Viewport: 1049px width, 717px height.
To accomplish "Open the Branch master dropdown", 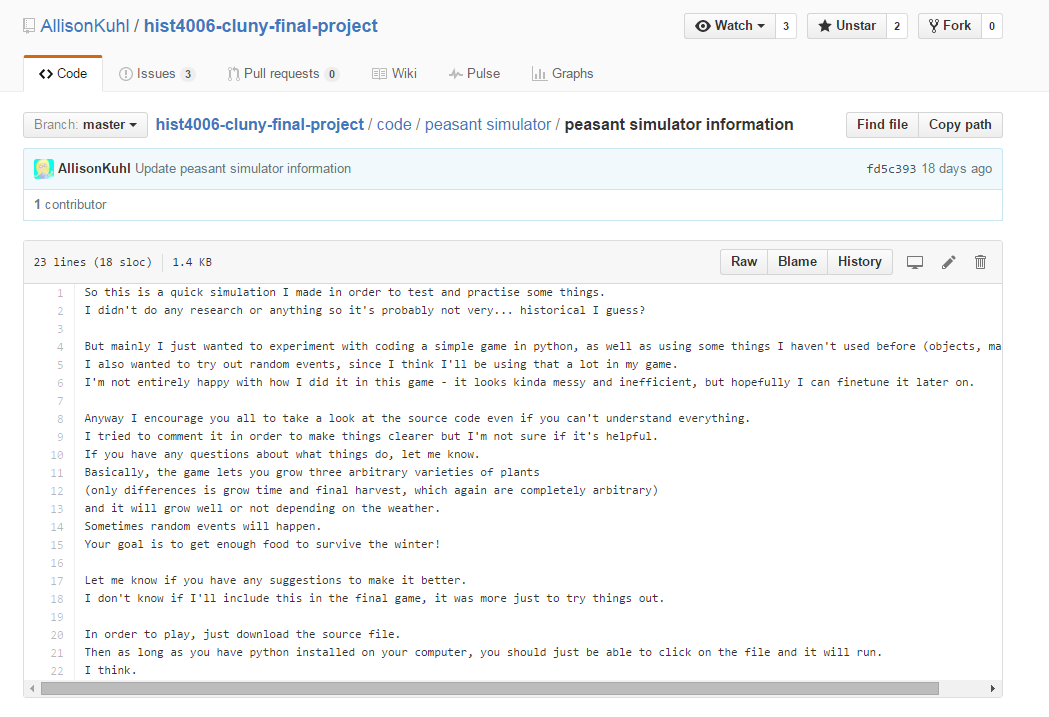I will coord(86,125).
